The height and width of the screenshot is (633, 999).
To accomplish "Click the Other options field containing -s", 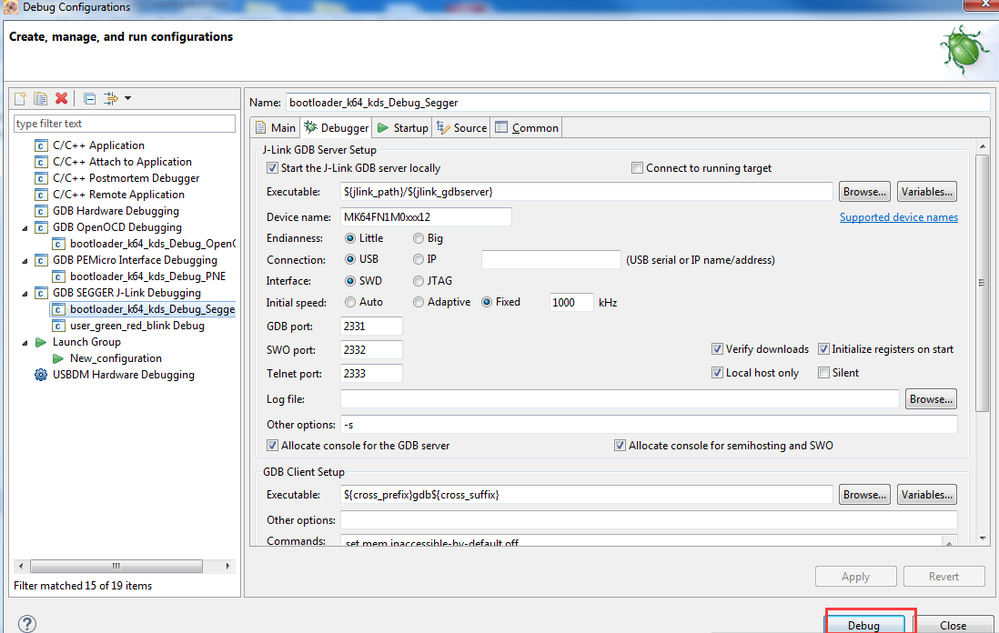I will (649, 425).
